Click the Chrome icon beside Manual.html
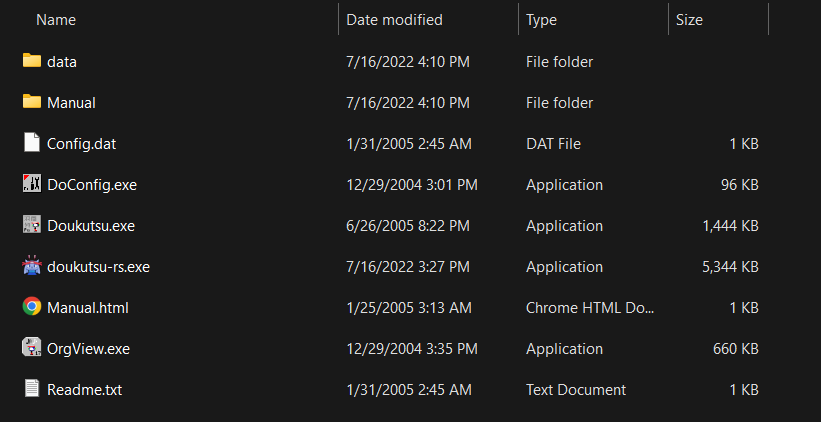 [32, 307]
